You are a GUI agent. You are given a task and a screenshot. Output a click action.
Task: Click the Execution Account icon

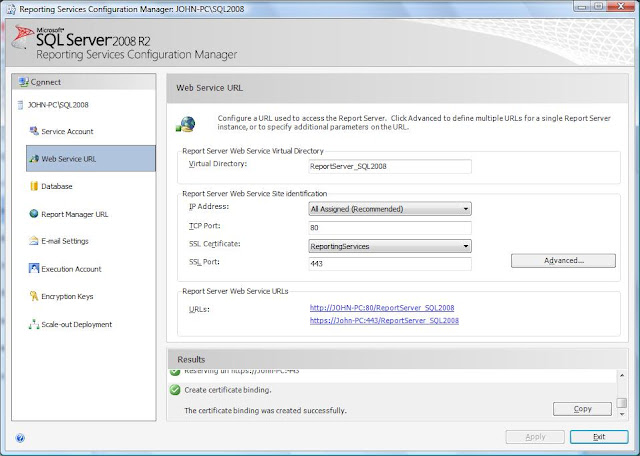coord(34,268)
